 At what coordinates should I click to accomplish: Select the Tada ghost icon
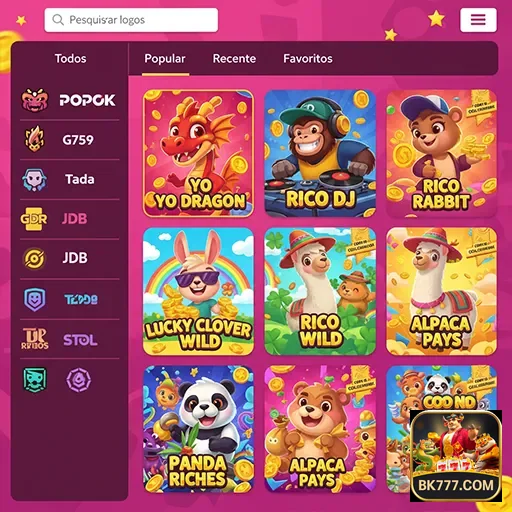pyautogui.click(x=34, y=179)
